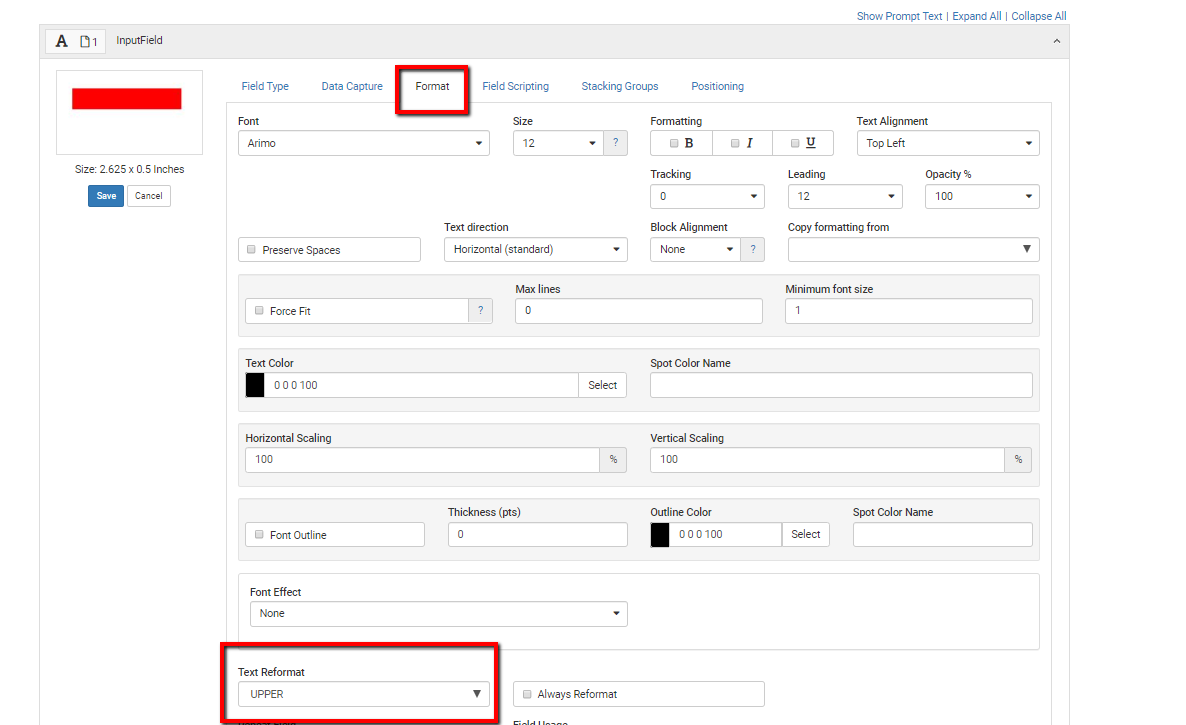
Task: Click the Vertical Scaling percent addon
Action: click(1018, 460)
